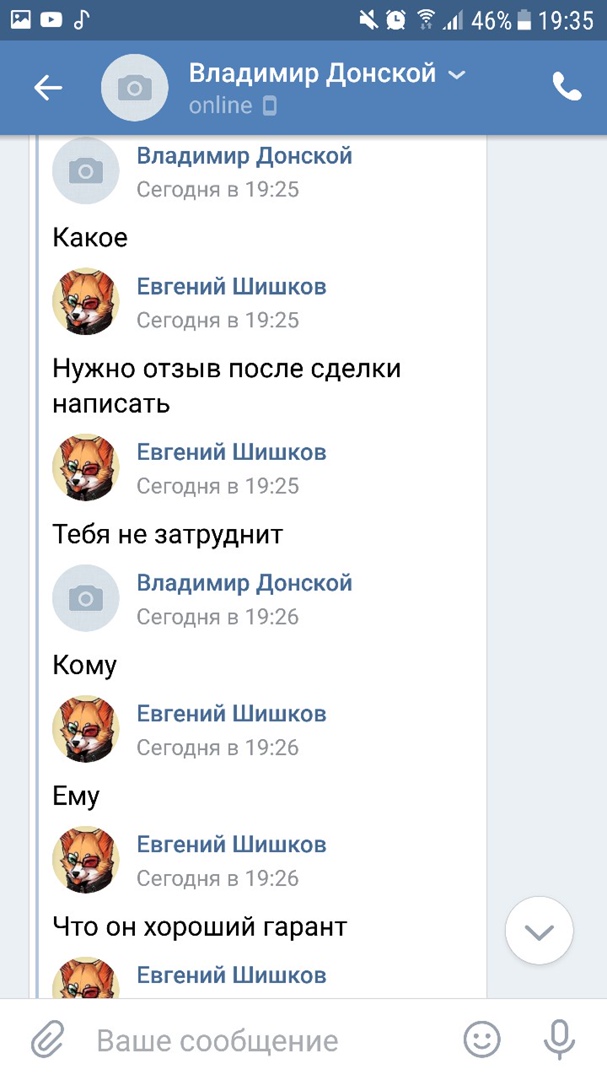Screen dimensions: 607x1080
Task: Open Евгений Шишков name above 'Нужно отзыв'
Action: point(231,287)
